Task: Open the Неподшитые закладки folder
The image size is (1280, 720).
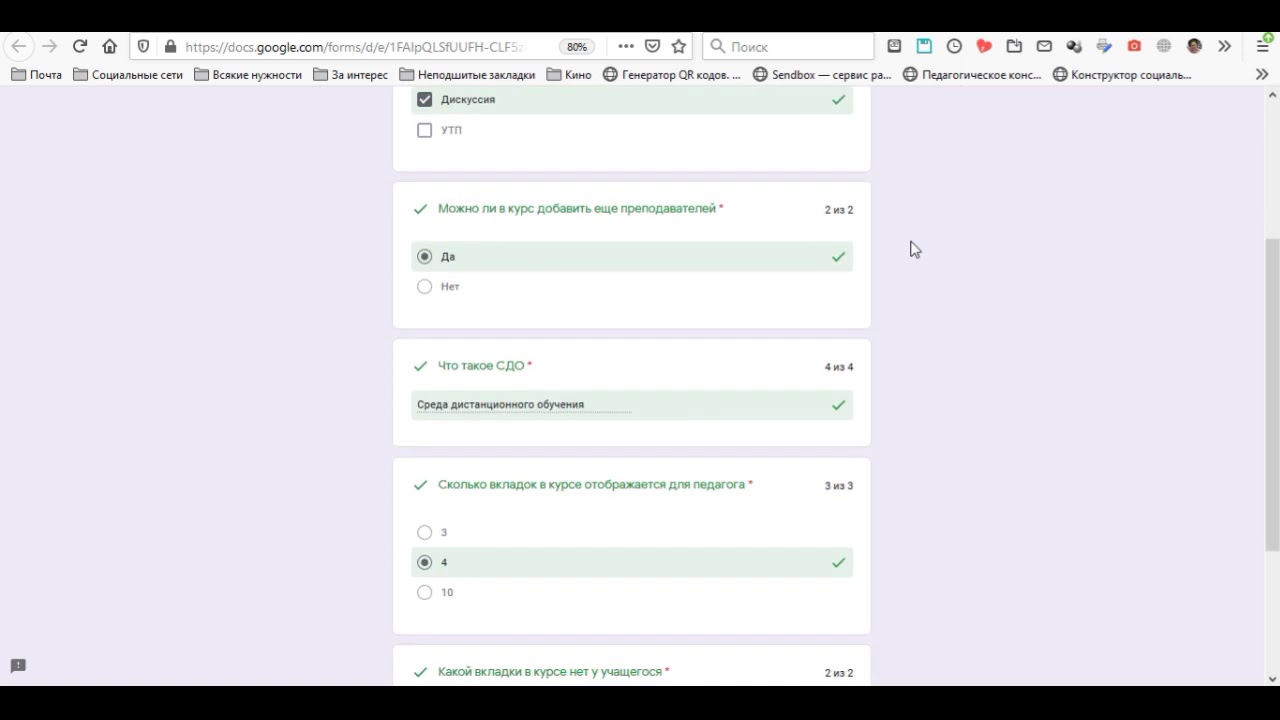Action: tap(467, 74)
